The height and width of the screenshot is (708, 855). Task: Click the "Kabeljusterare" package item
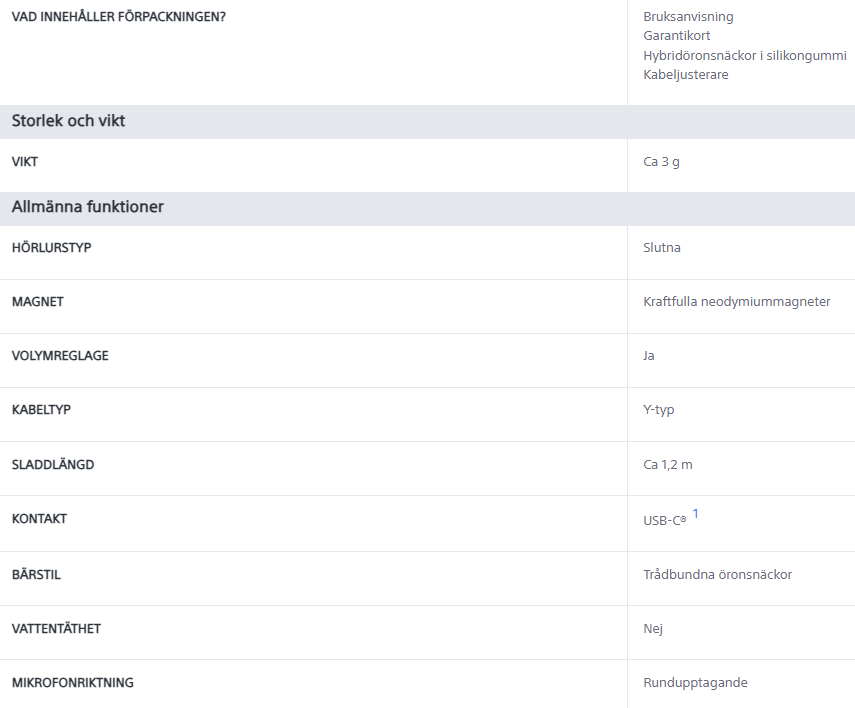686,75
